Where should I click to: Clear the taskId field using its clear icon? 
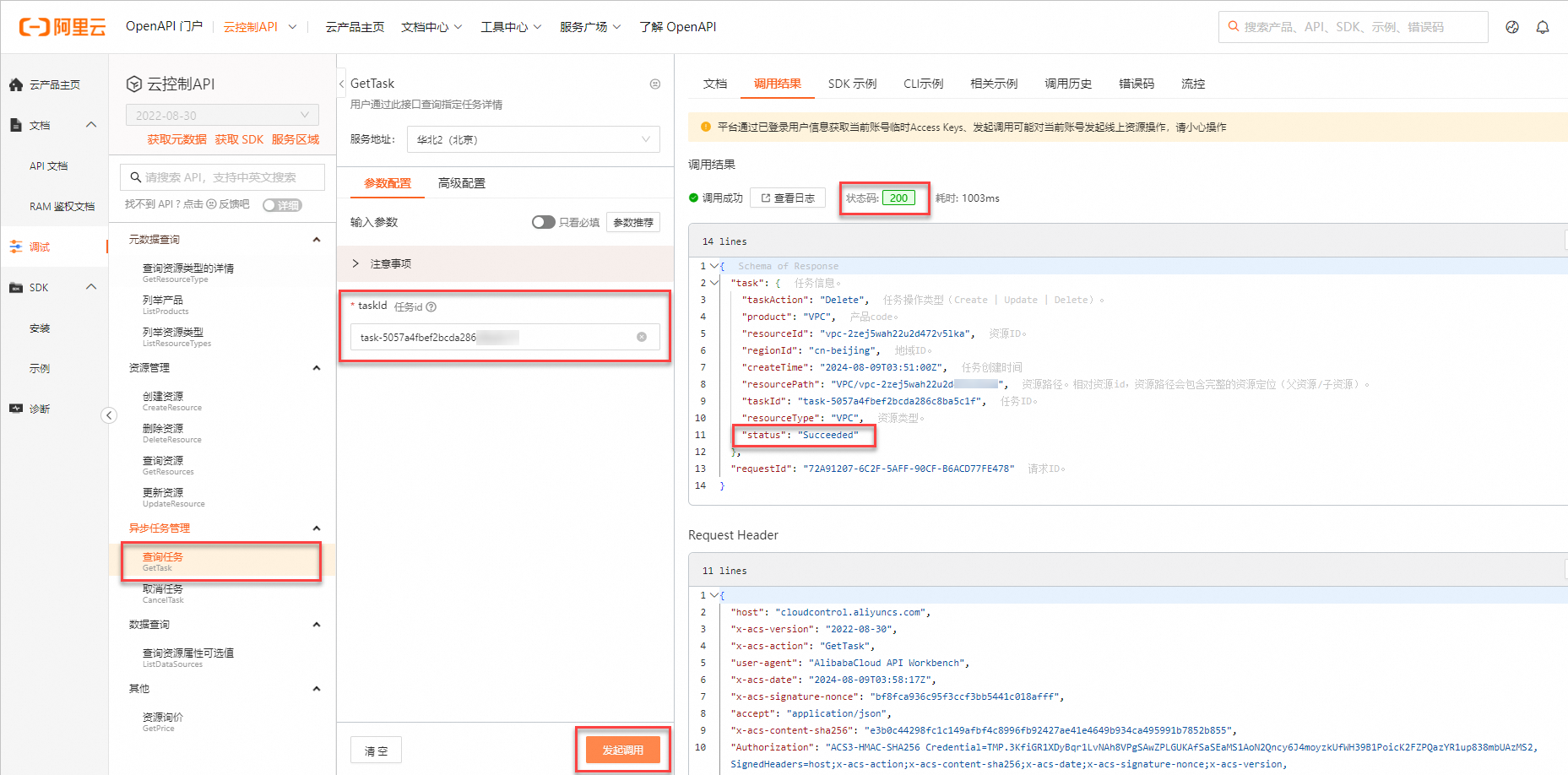641,336
